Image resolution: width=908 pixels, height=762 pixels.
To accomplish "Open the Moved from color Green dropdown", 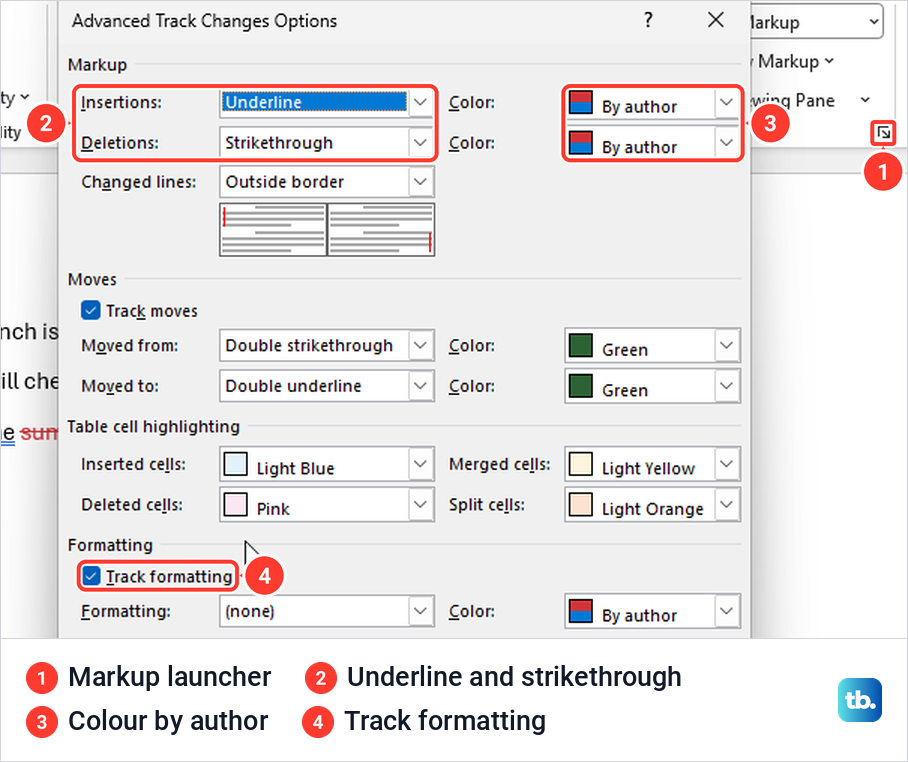I will pyautogui.click(x=727, y=345).
